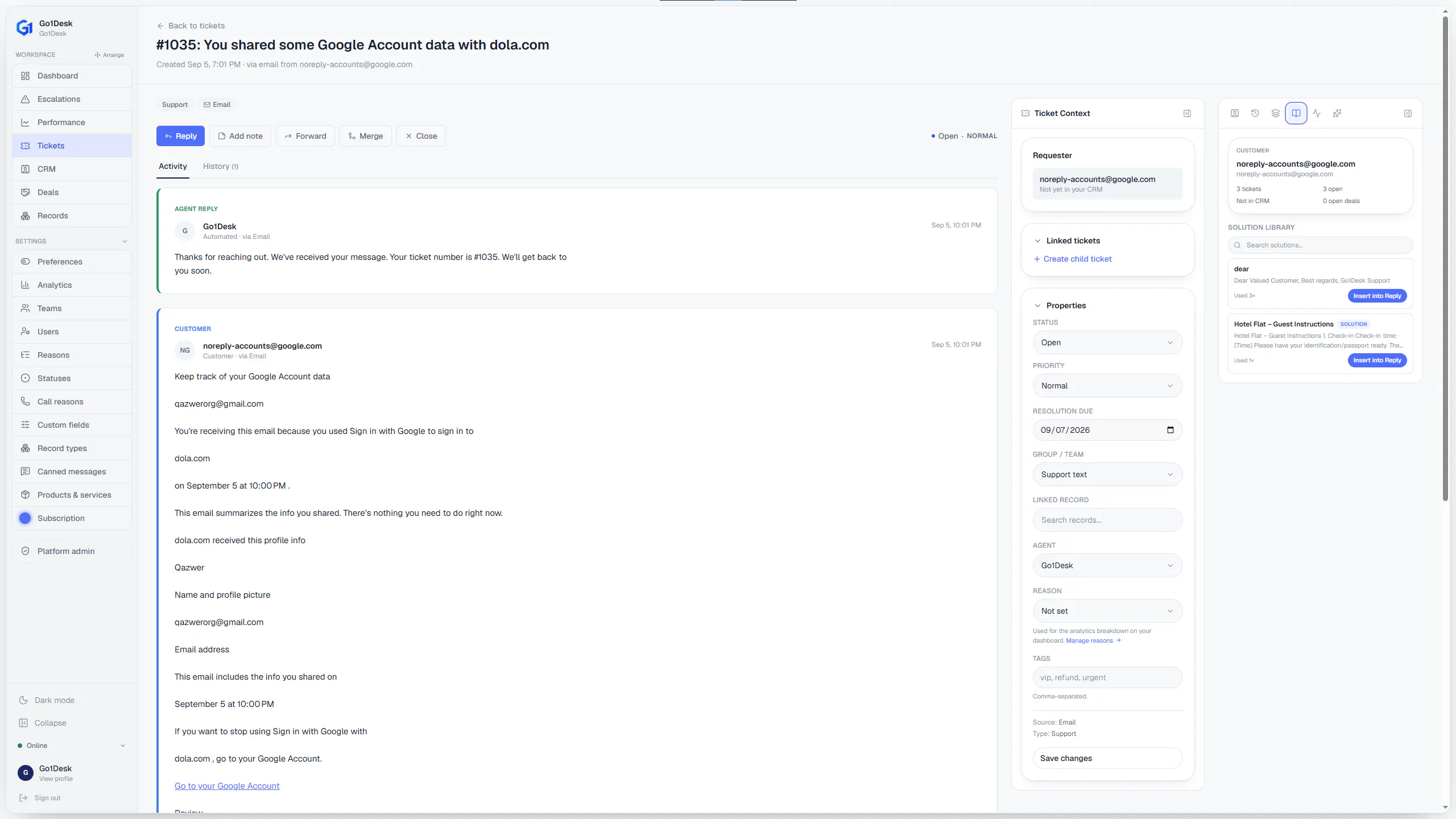
Task: Open Call reasons settings
Action: pyautogui.click(x=72, y=402)
